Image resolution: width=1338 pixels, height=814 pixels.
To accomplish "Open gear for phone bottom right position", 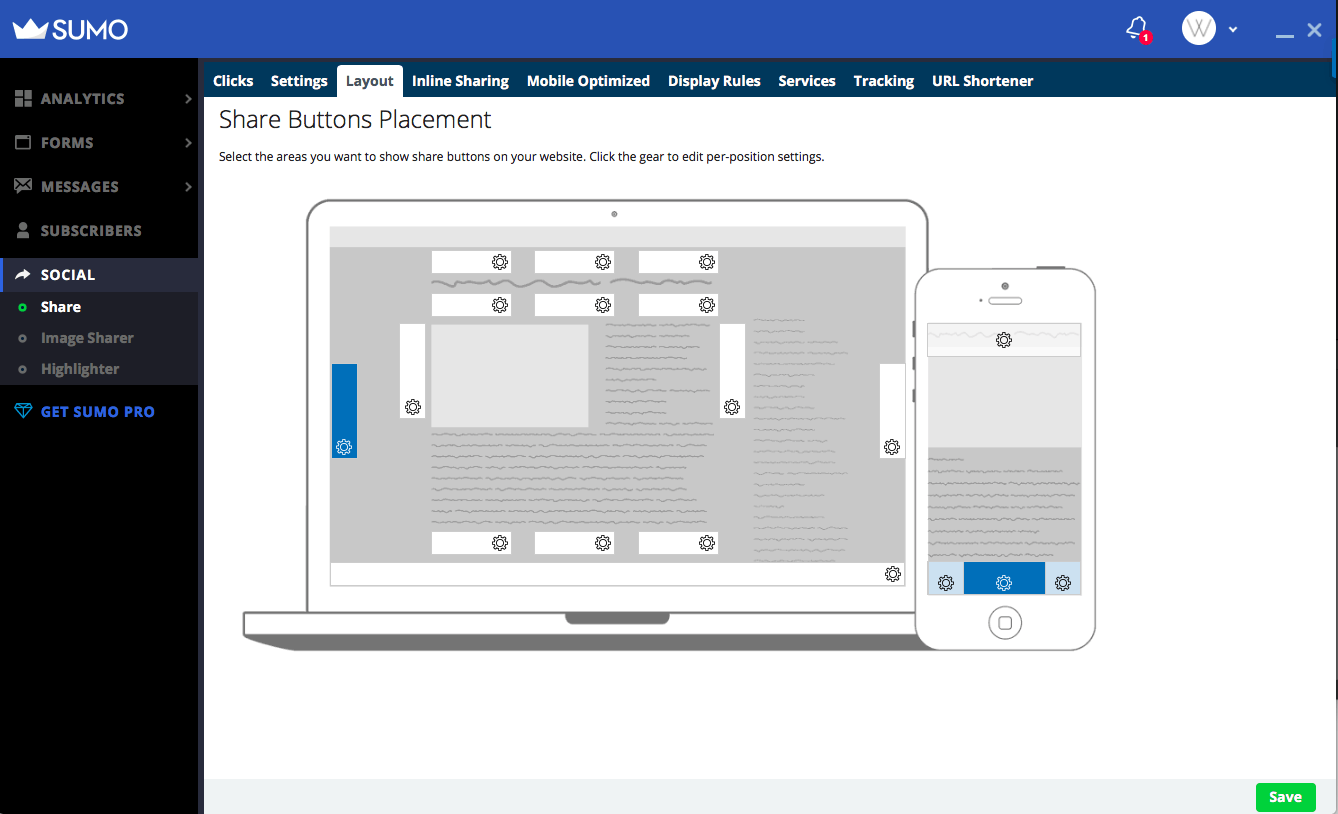I will pyautogui.click(x=1063, y=583).
